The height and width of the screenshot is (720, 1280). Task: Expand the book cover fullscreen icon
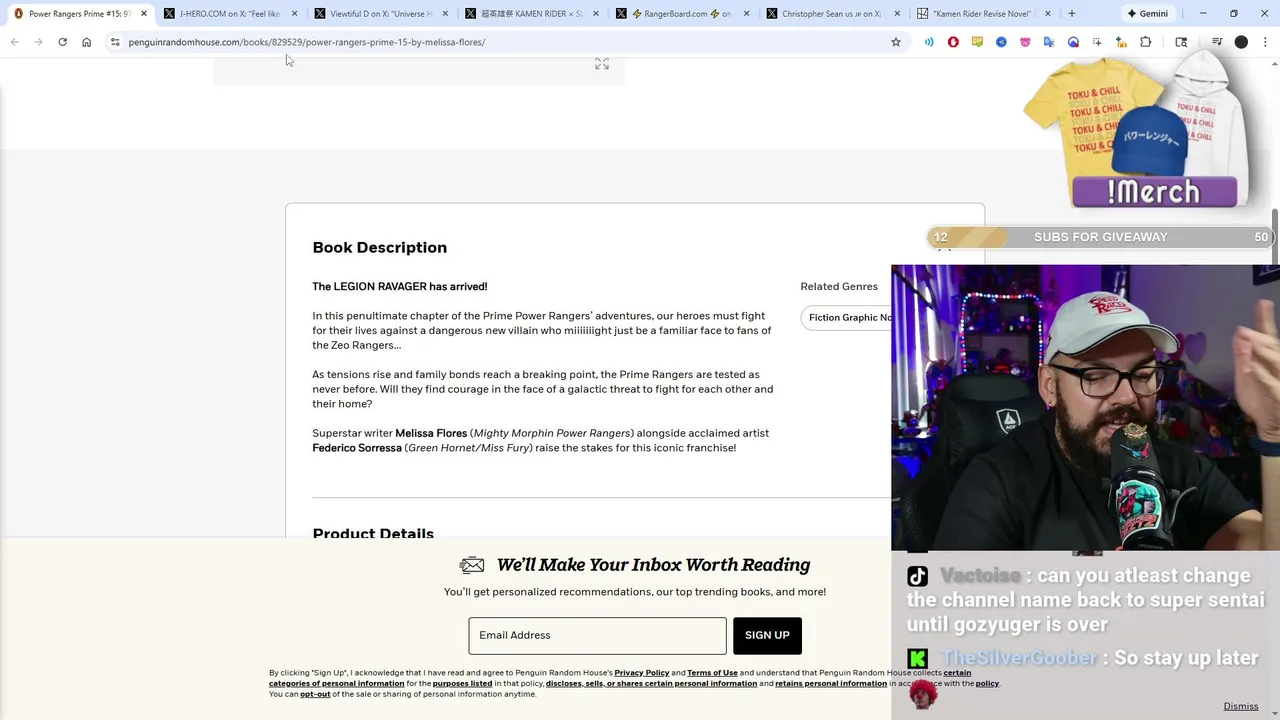point(602,64)
